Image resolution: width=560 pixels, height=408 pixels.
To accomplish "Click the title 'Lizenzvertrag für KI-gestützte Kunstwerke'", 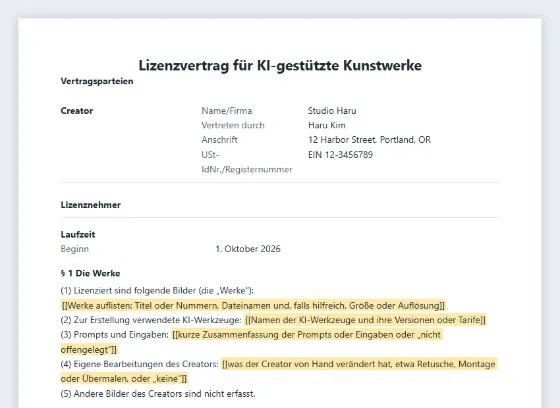I will tap(280, 65).
